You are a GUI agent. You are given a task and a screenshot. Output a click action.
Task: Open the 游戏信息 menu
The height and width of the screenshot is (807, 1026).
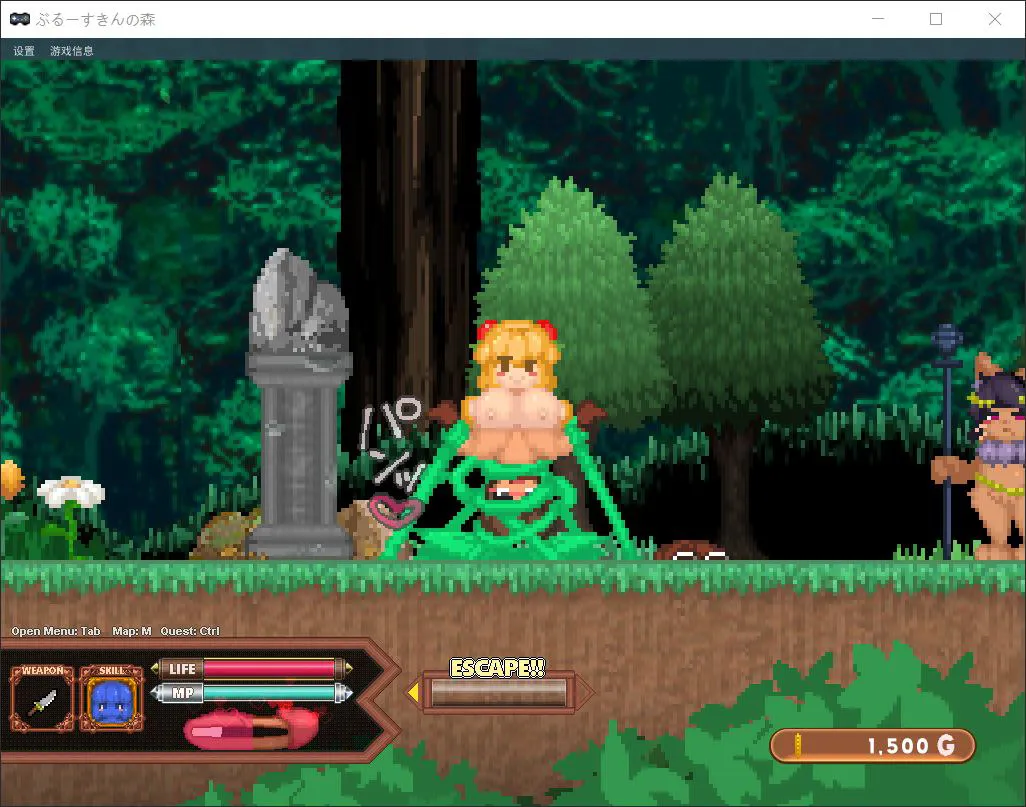(x=72, y=51)
